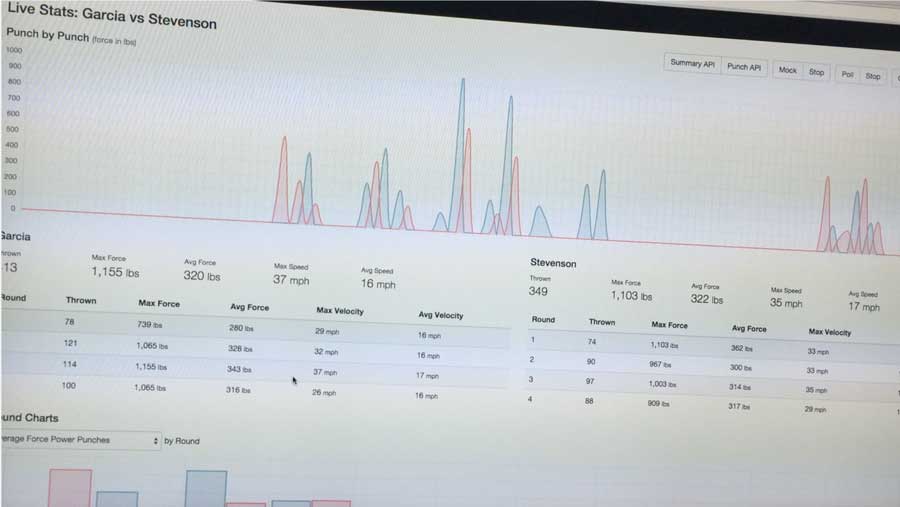Viewport: 900px width, 507px height.
Task: Click Stevenson's max force '909 lbs'
Action: [658, 404]
